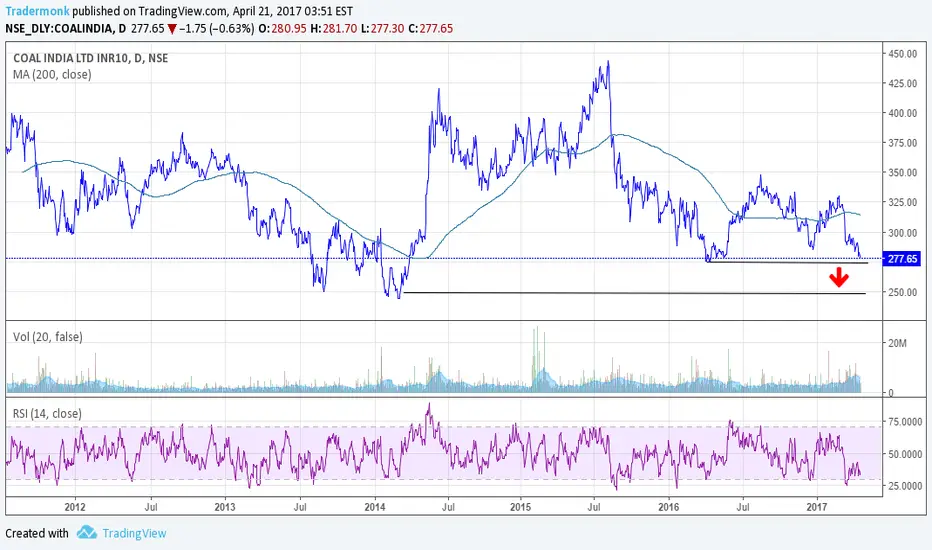Click the 50.0000 RSI axis label
This screenshot has width=932, height=550.
(x=905, y=454)
